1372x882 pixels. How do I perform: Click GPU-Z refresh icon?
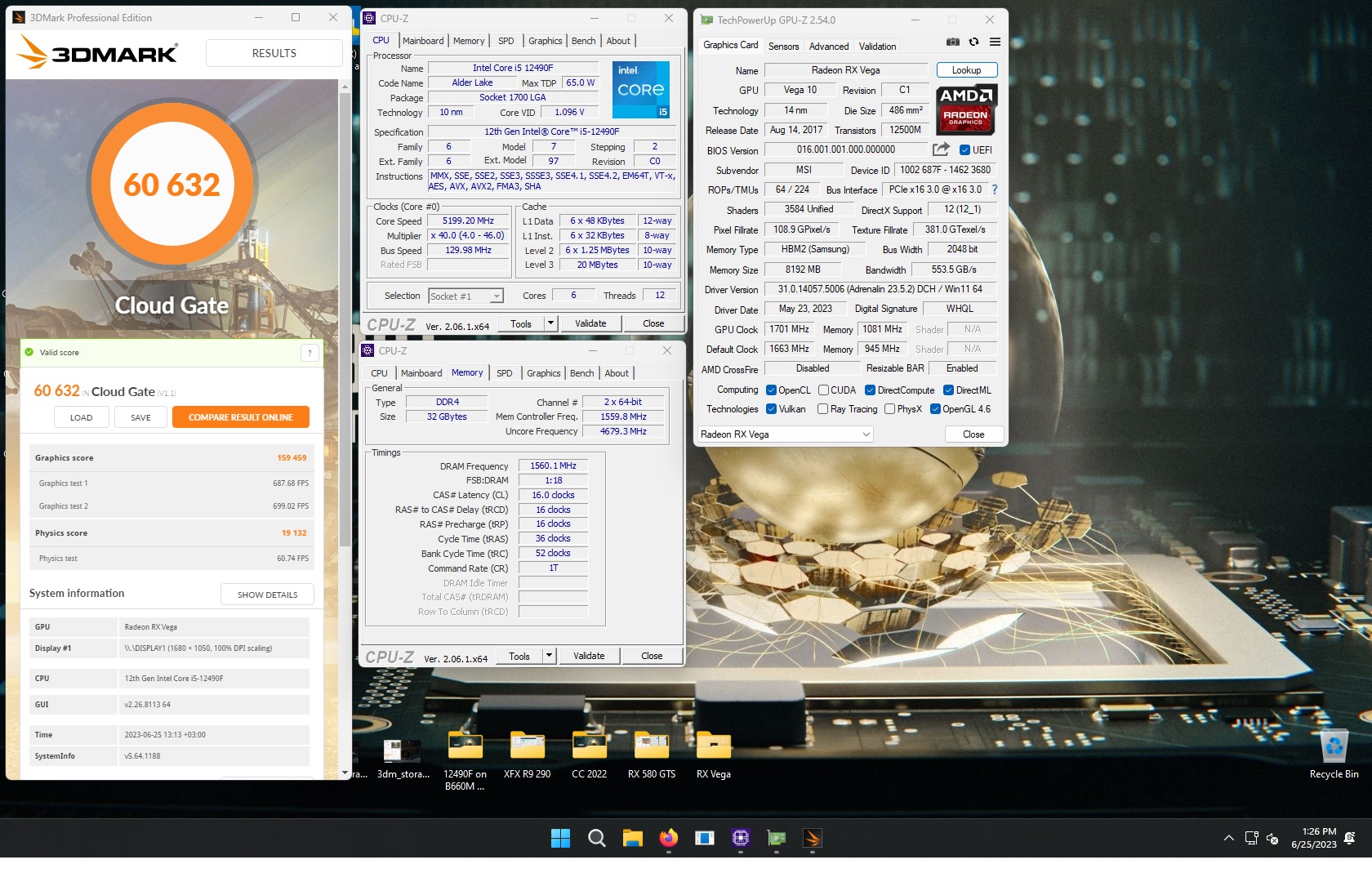pos(973,42)
